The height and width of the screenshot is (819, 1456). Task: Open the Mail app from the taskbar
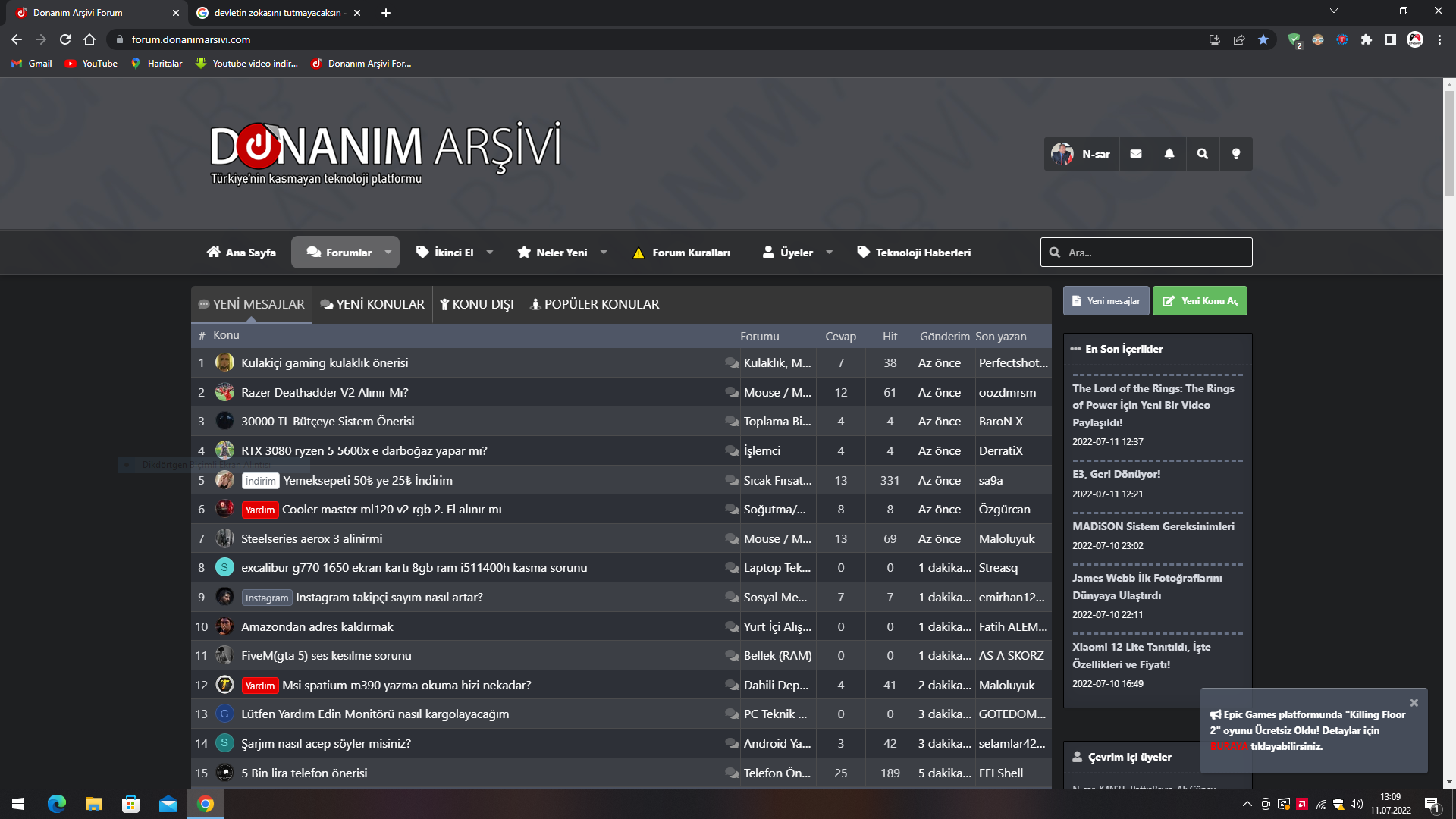(168, 804)
